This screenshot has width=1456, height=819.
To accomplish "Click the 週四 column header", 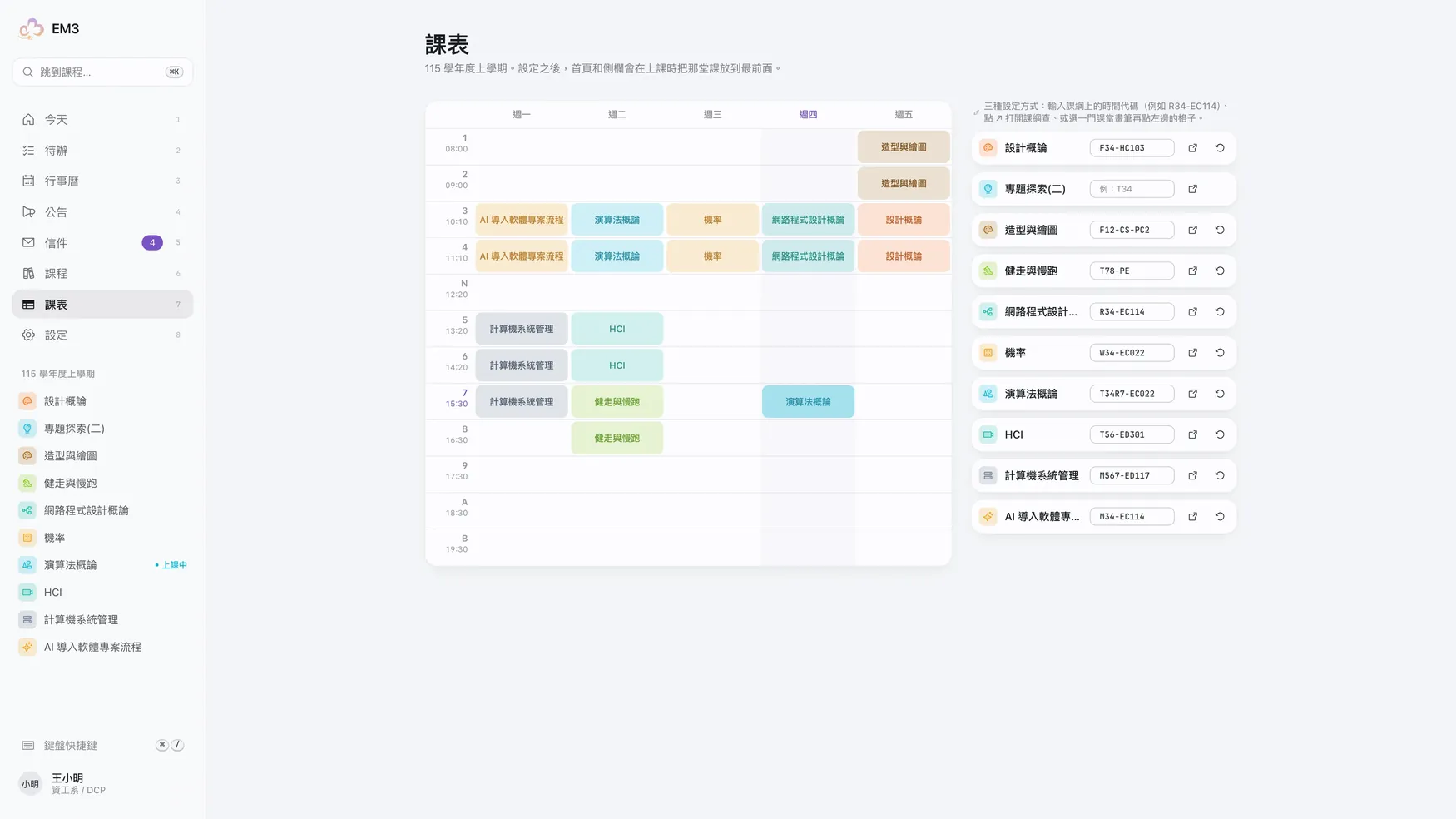I will click(x=808, y=114).
